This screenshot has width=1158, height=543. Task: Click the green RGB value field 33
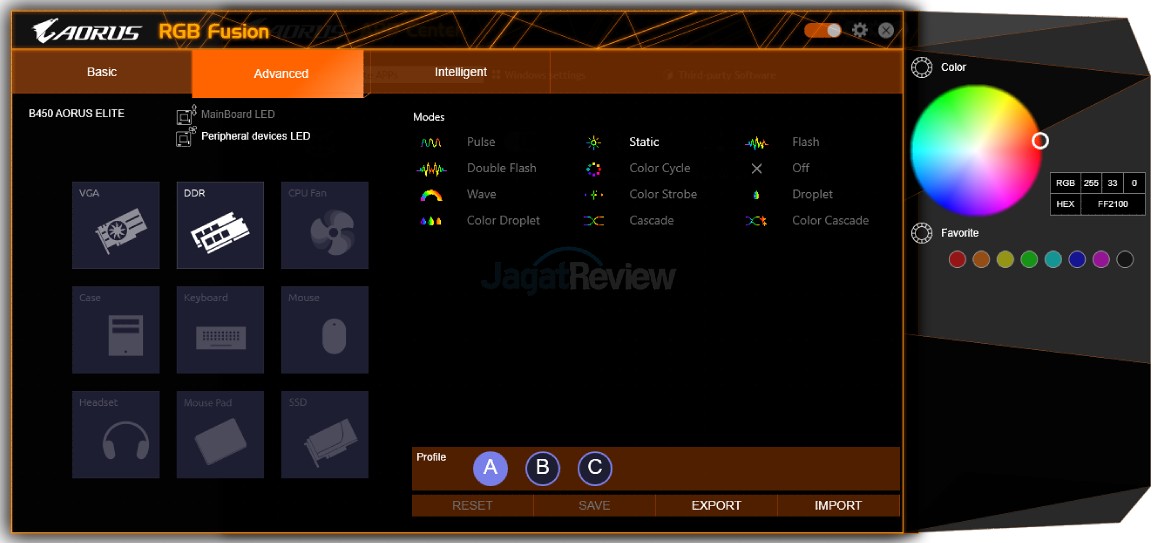click(1113, 183)
